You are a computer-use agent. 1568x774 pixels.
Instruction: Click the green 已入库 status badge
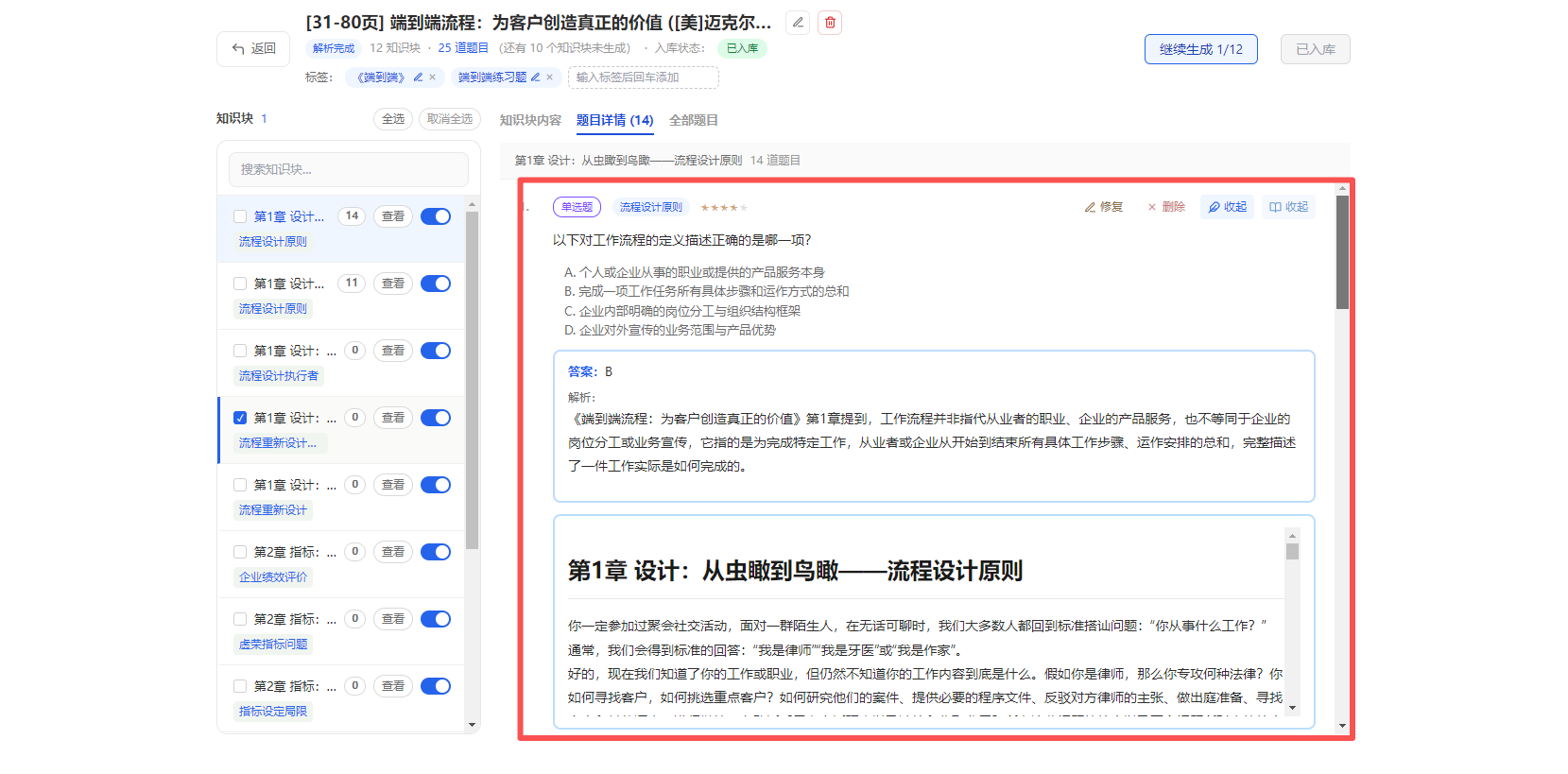742,48
